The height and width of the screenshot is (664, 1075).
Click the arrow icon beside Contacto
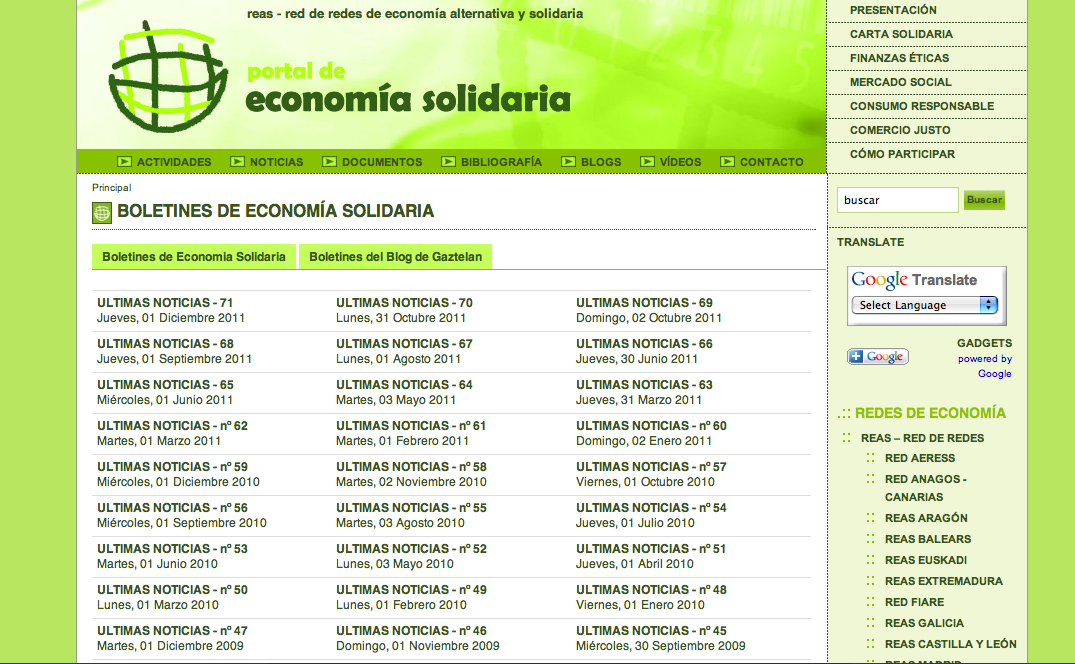(x=727, y=161)
